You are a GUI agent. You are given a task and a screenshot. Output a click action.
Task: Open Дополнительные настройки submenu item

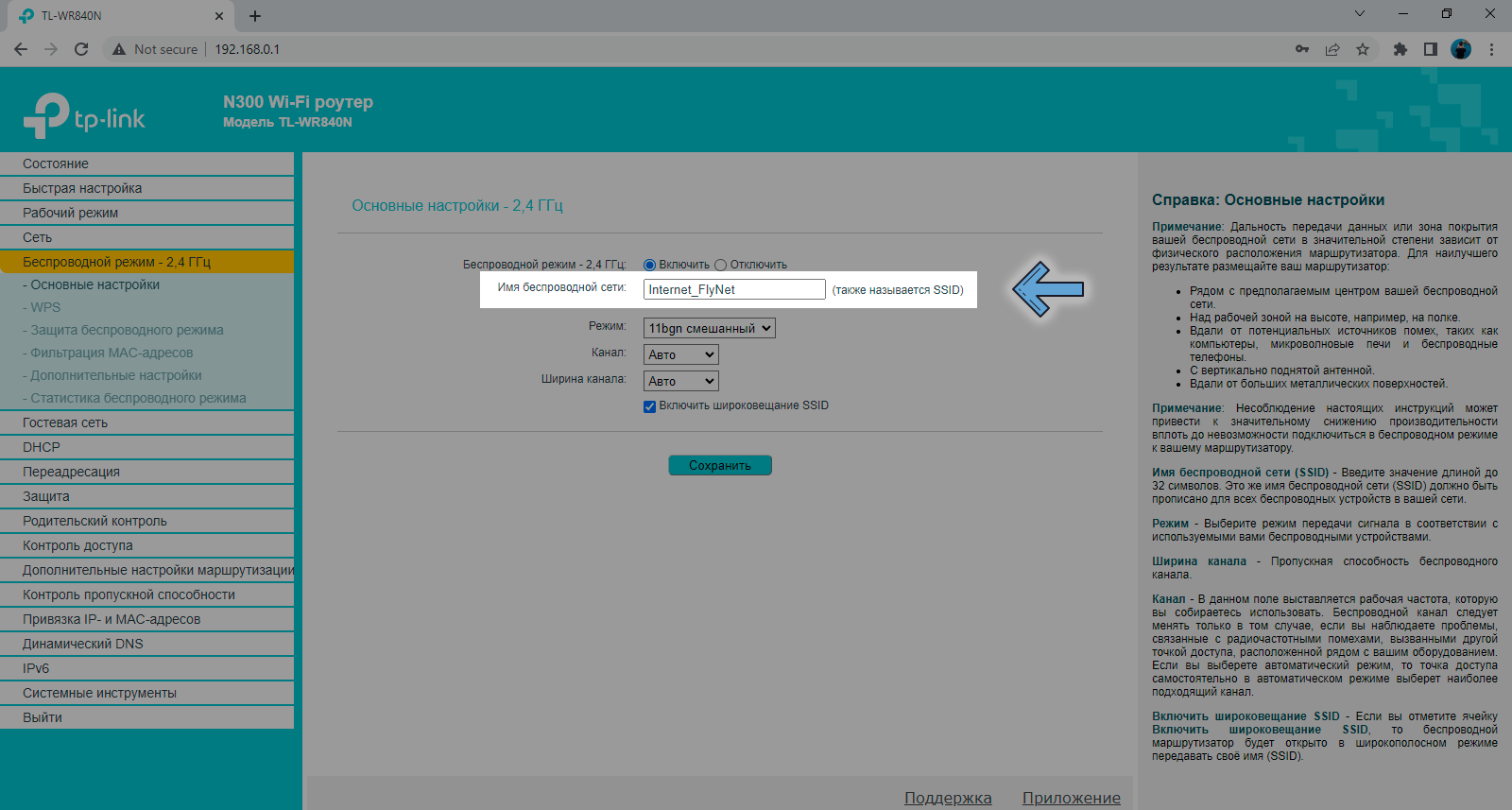(146, 375)
